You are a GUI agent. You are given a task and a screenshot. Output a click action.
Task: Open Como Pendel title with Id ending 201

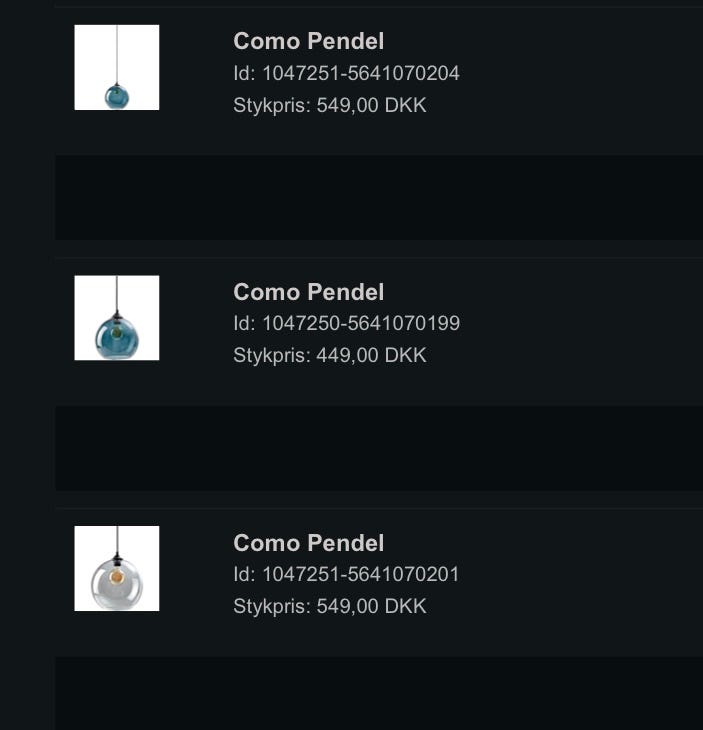click(308, 543)
